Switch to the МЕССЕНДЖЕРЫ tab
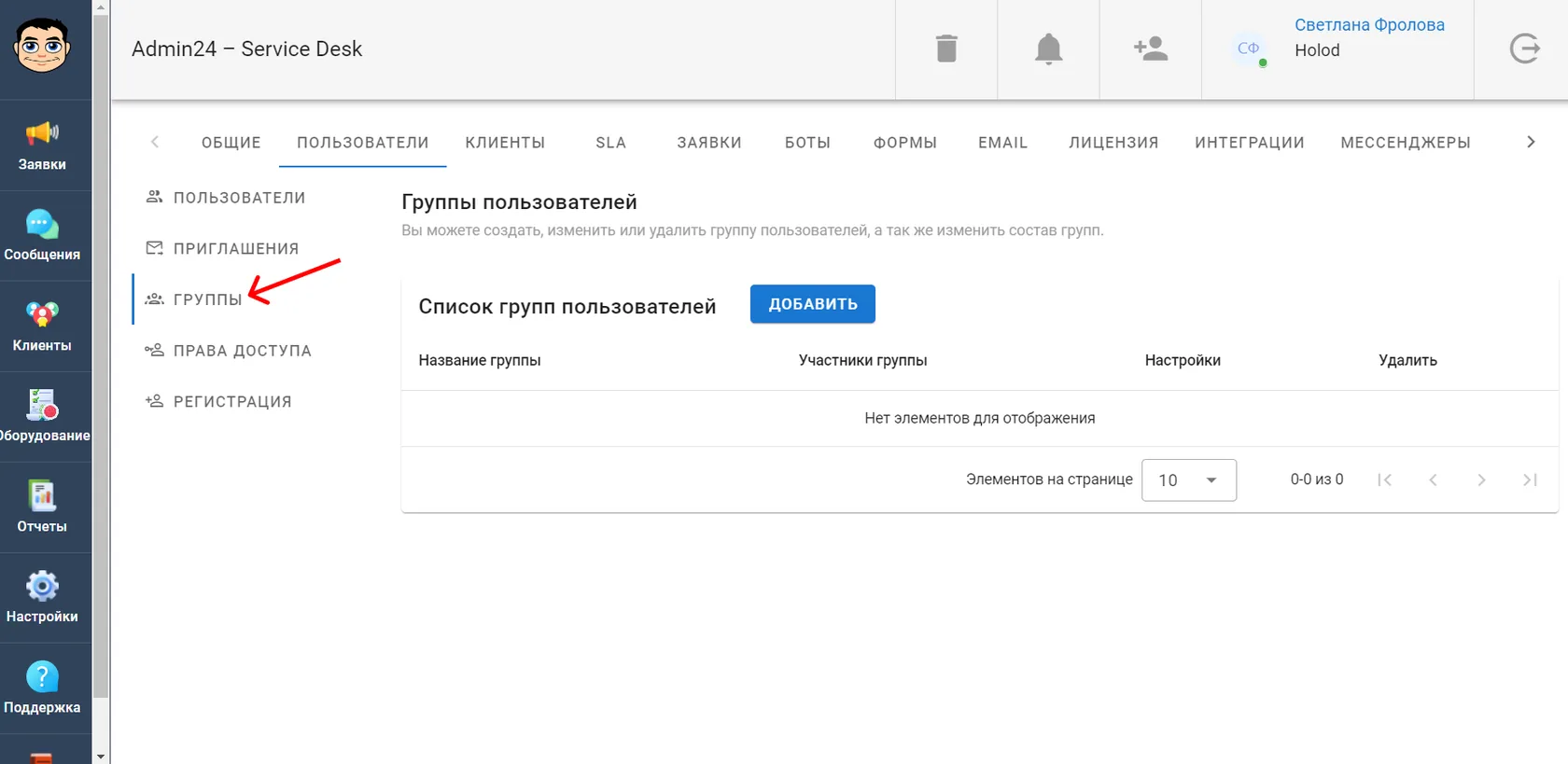 coord(1406,143)
